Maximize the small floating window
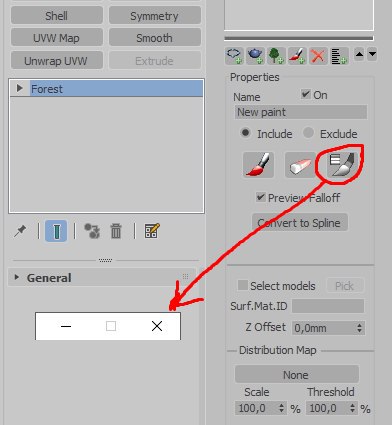 pos(111,326)
